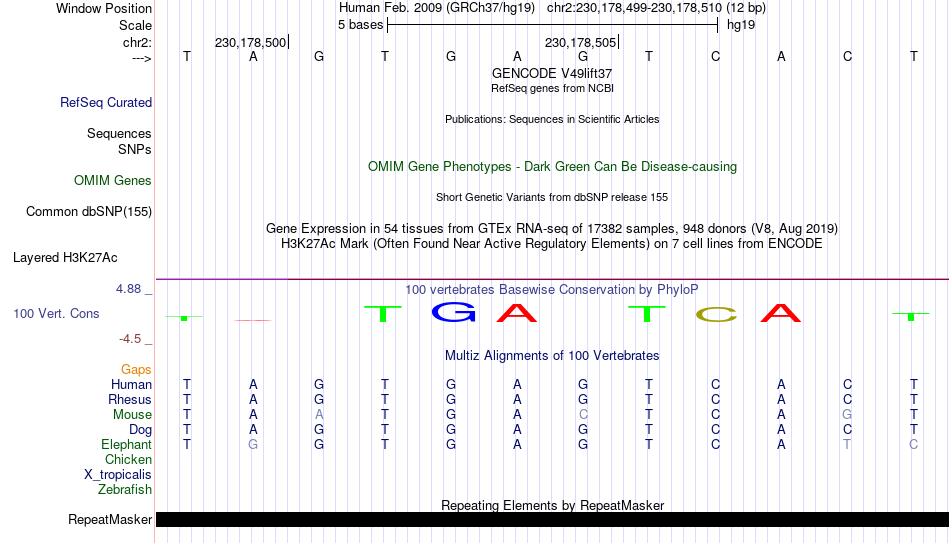The width and height of the screenshot is (950, 543).
Task: Select the Mouse species label
Action: pos(132,415)
